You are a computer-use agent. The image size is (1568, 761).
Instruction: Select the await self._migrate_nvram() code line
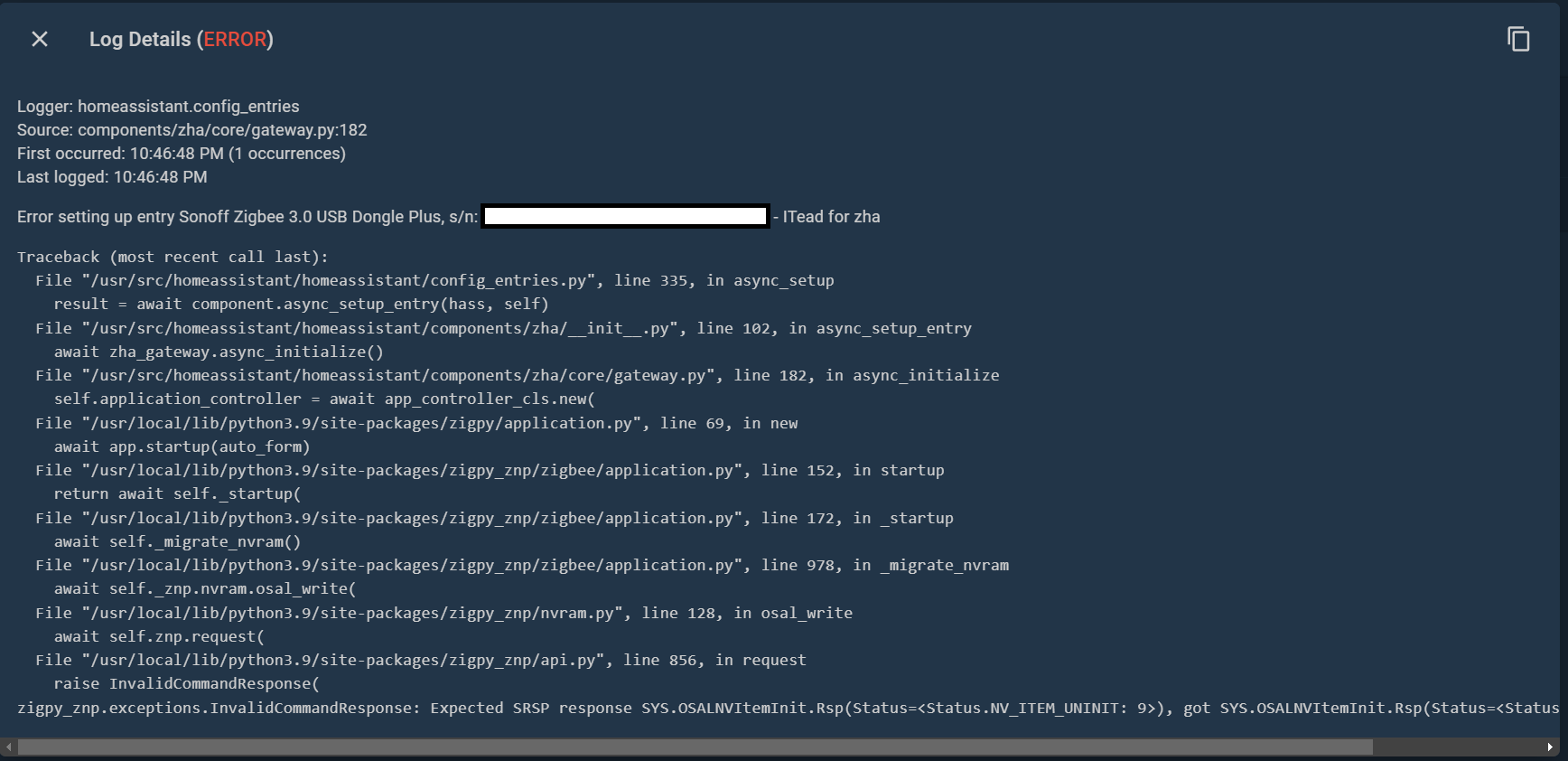pyautogui.click(x=177, y=541)
